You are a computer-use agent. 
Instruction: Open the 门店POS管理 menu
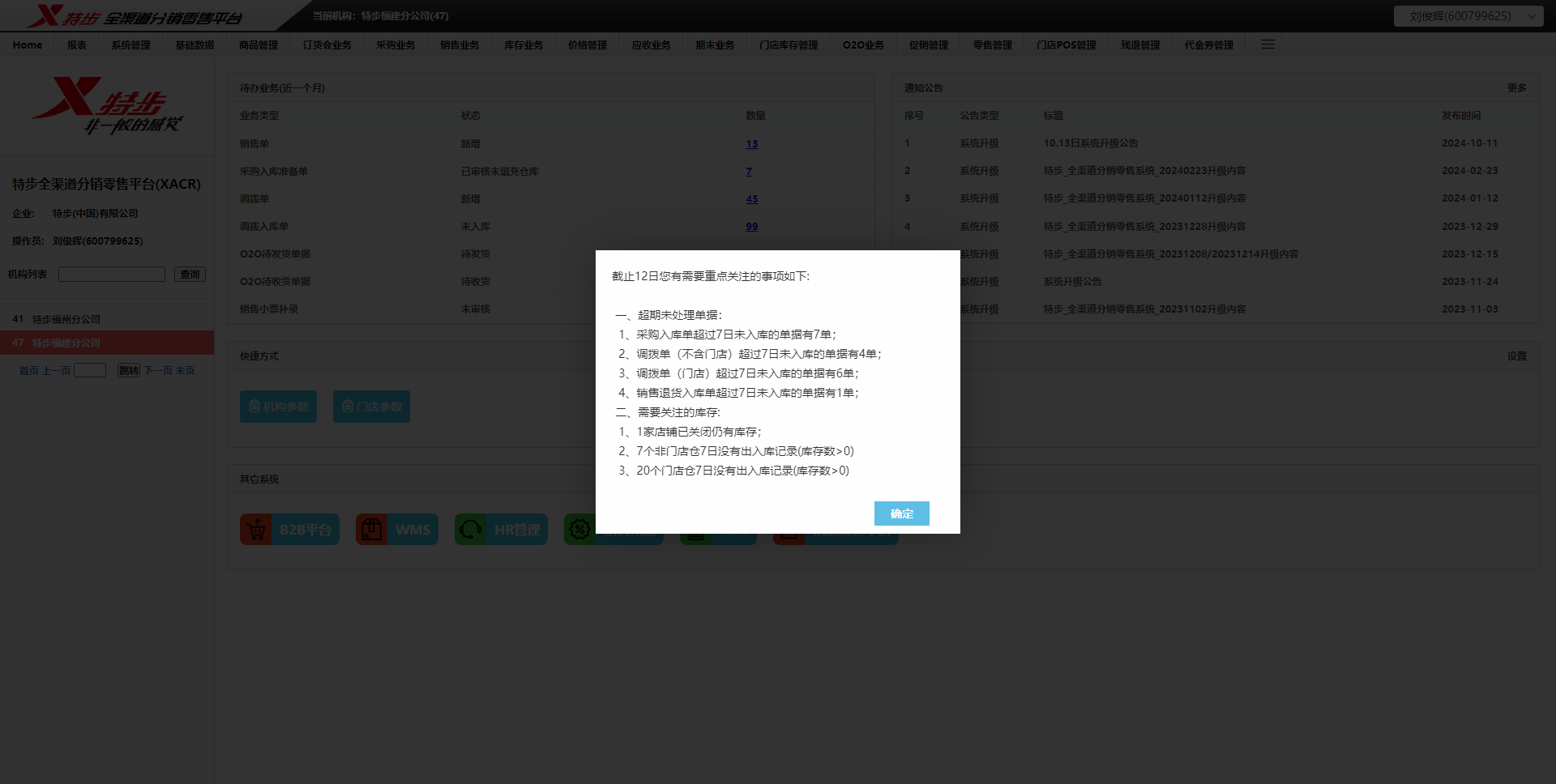(1067, 45)
